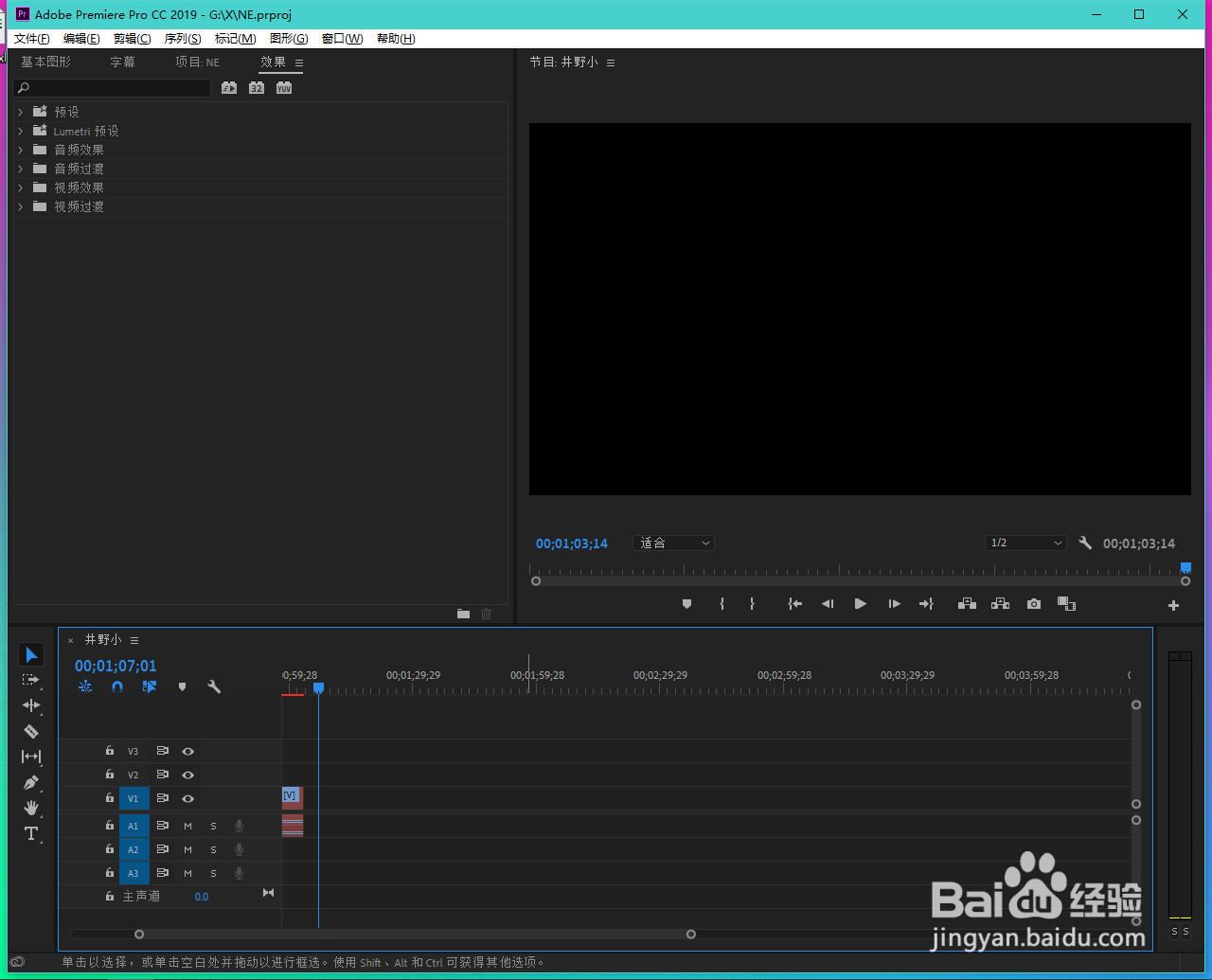
Task: Expand the 预设 effects folder
Action: pyautogui.click(x=20, y=112)
